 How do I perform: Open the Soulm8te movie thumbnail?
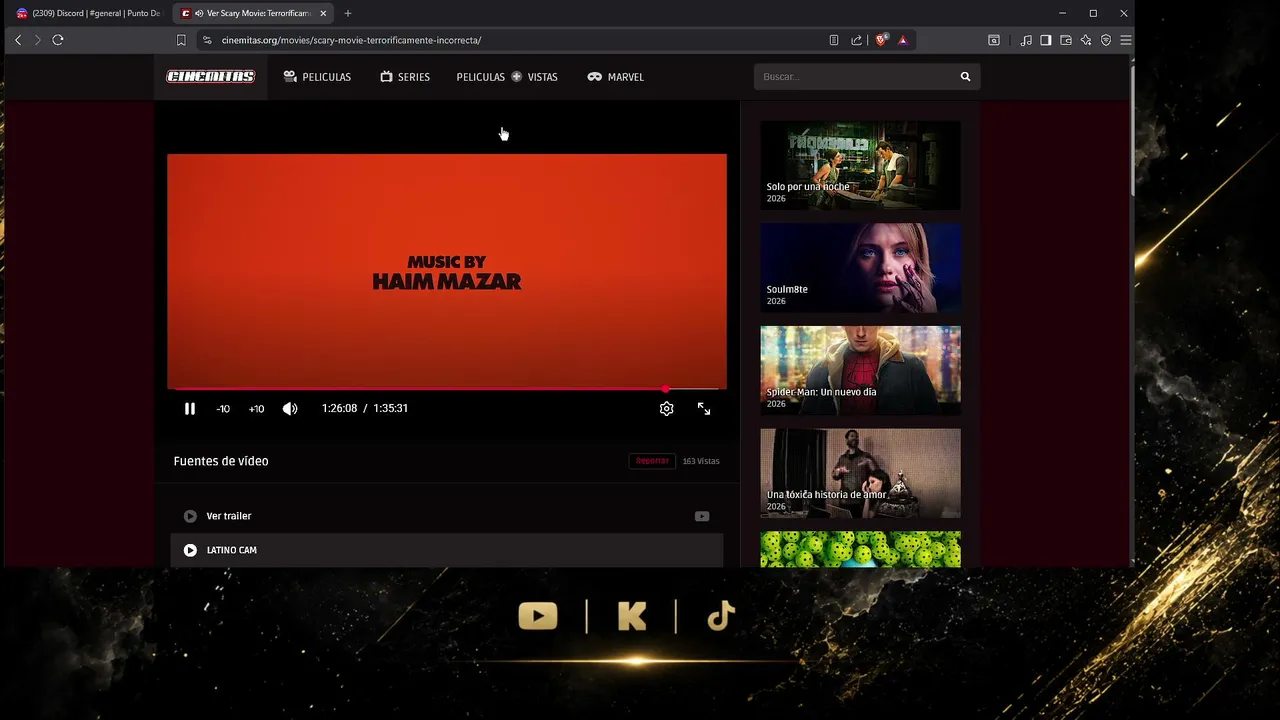pos(860,268)
